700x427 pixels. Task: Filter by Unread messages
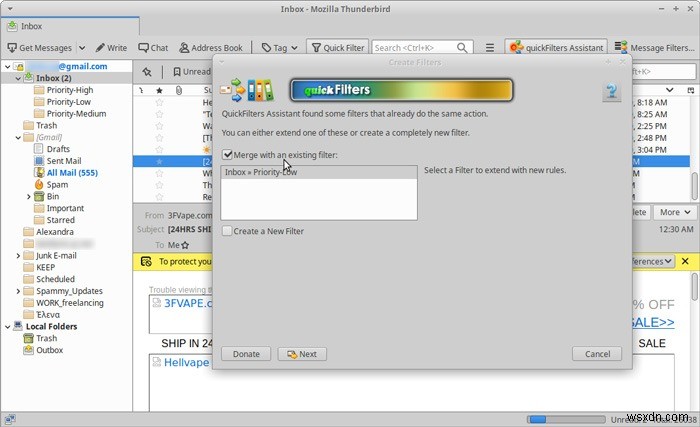point(192,72)
